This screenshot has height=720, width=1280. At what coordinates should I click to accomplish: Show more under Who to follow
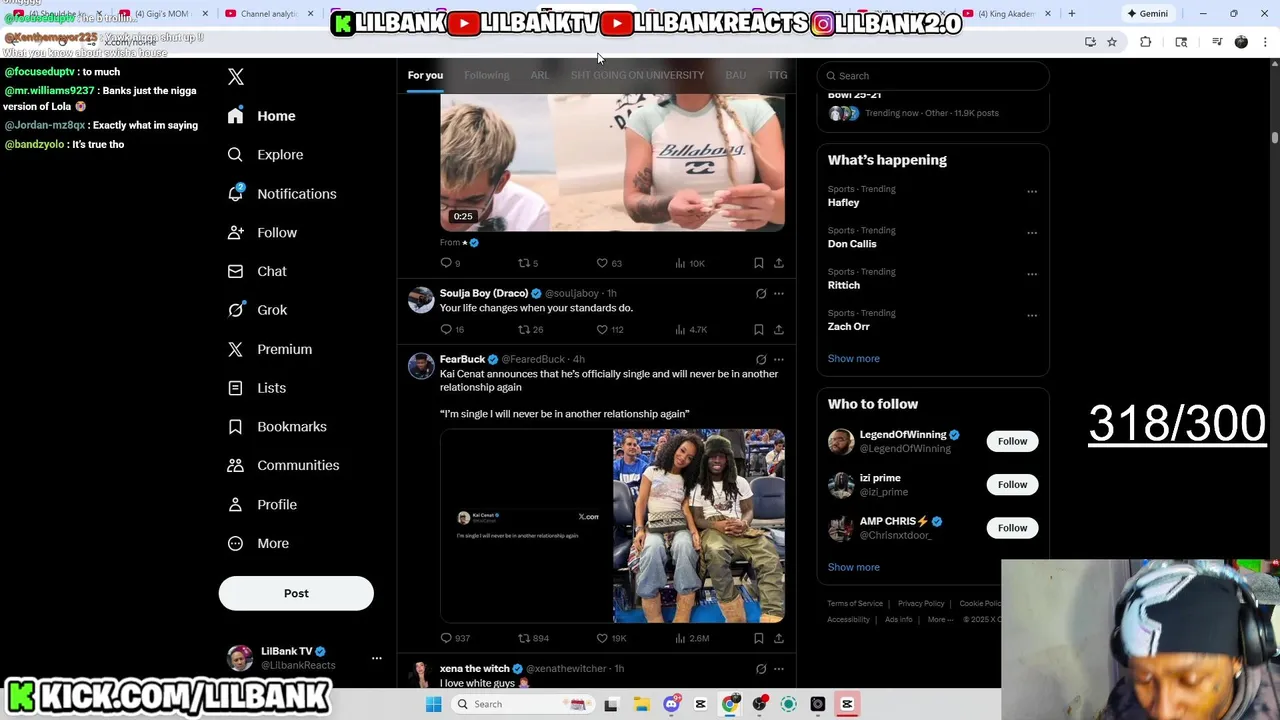(853, 567)
